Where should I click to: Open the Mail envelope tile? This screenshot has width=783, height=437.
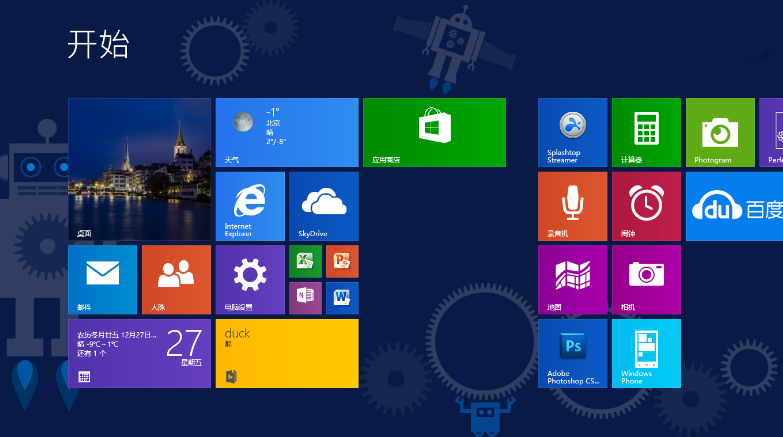click(x=102, y=280)
